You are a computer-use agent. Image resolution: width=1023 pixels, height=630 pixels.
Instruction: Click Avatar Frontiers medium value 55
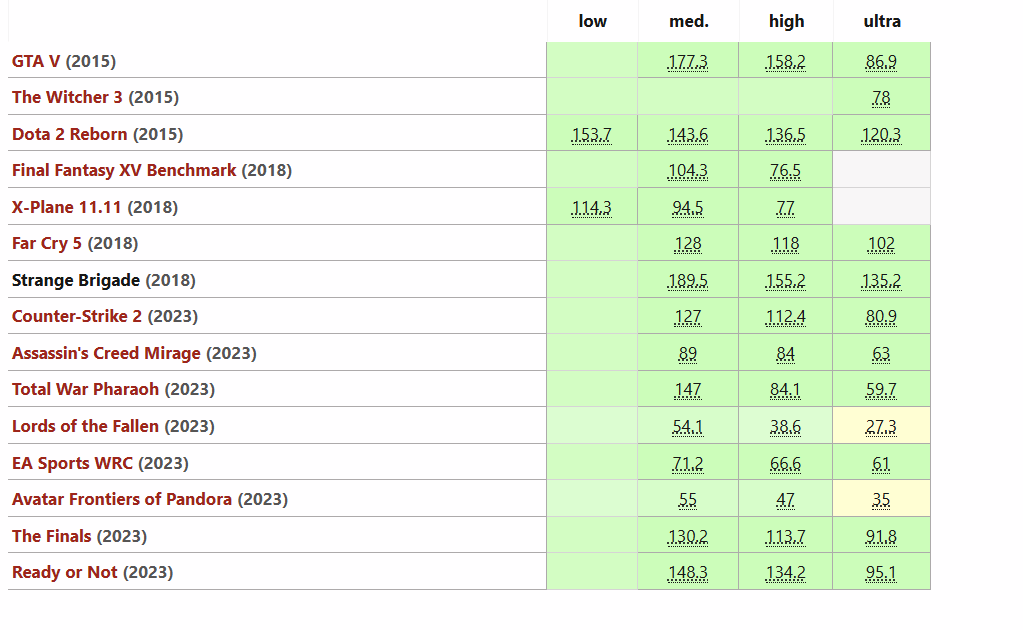688,500
